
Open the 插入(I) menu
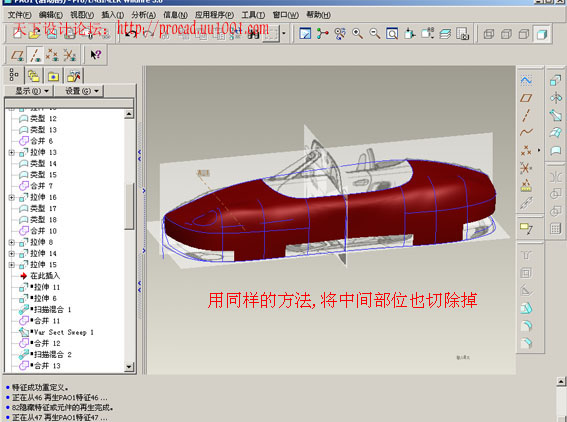[x=112, y=15]
